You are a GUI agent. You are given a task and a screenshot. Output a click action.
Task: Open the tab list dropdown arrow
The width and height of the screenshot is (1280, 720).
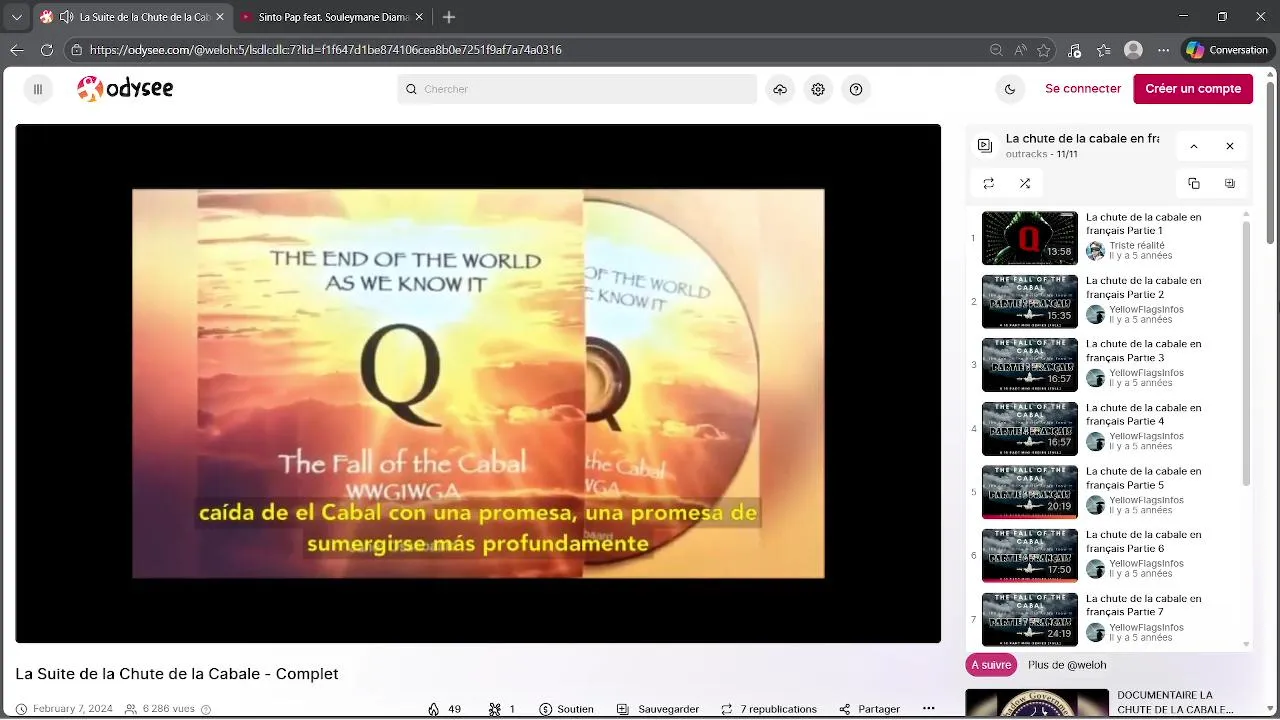16,17
